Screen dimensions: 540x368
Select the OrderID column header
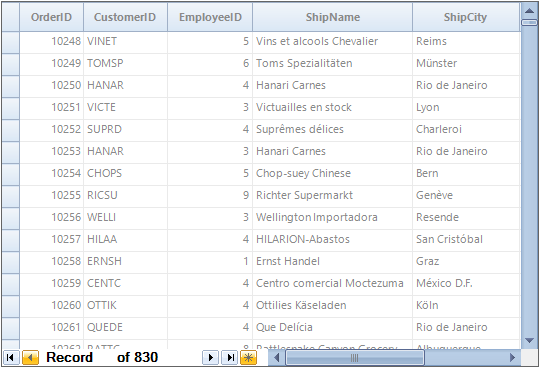tap(51, 17)
